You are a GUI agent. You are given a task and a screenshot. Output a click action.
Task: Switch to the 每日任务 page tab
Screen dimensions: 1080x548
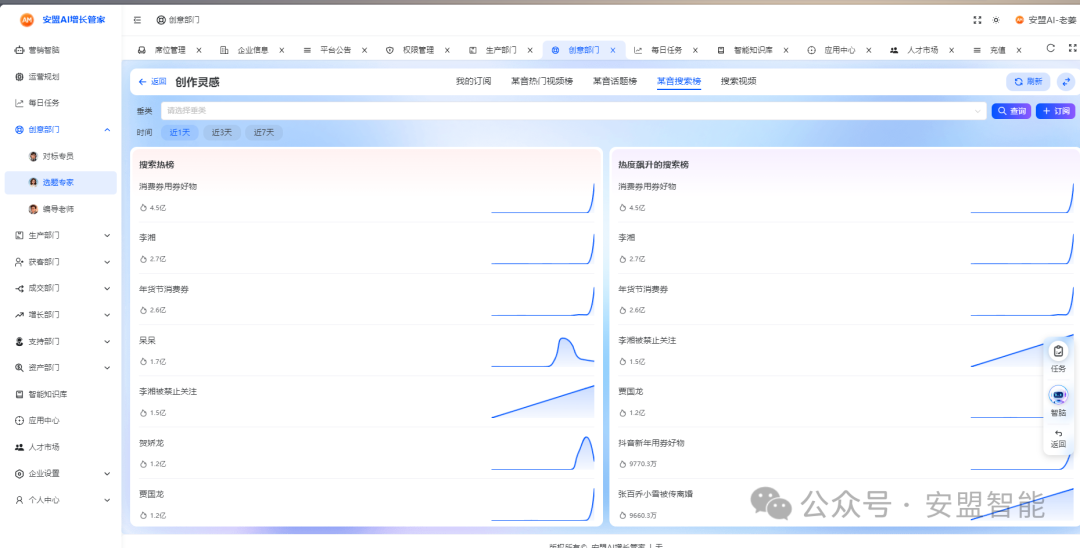pyautogui.click(x=667, y=50)
